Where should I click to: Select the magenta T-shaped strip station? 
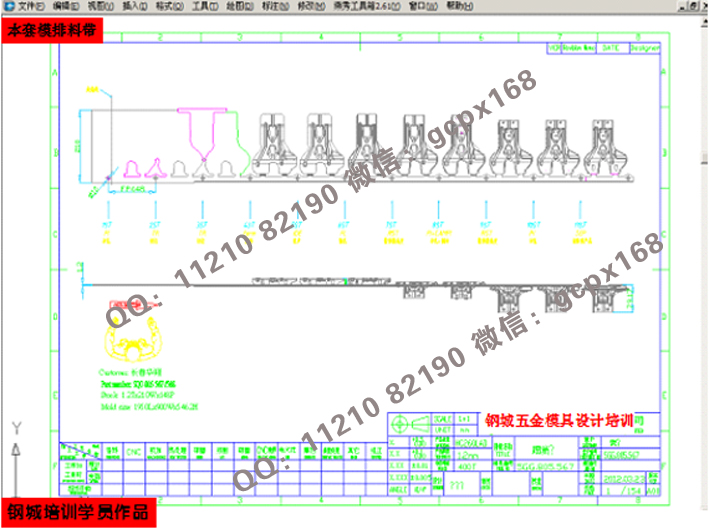[x=211, y=130]
